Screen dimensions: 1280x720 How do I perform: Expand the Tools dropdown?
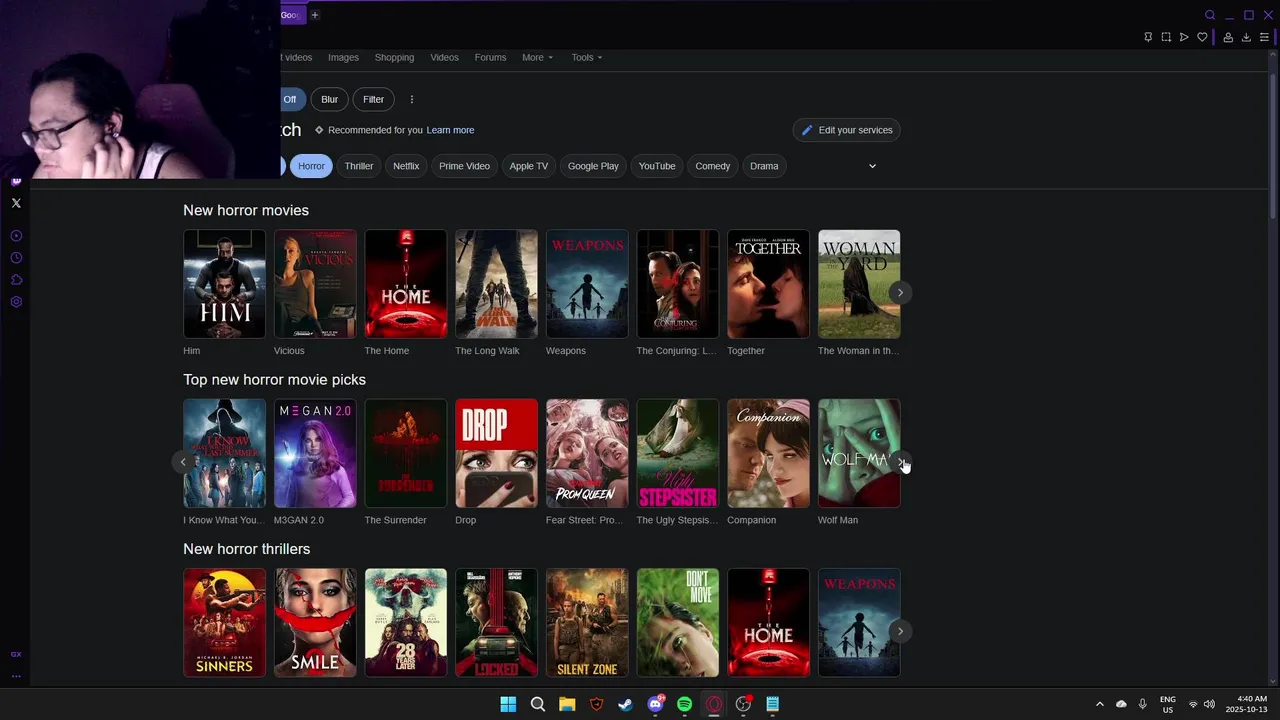pyautogui.click(x=587, y=57)
